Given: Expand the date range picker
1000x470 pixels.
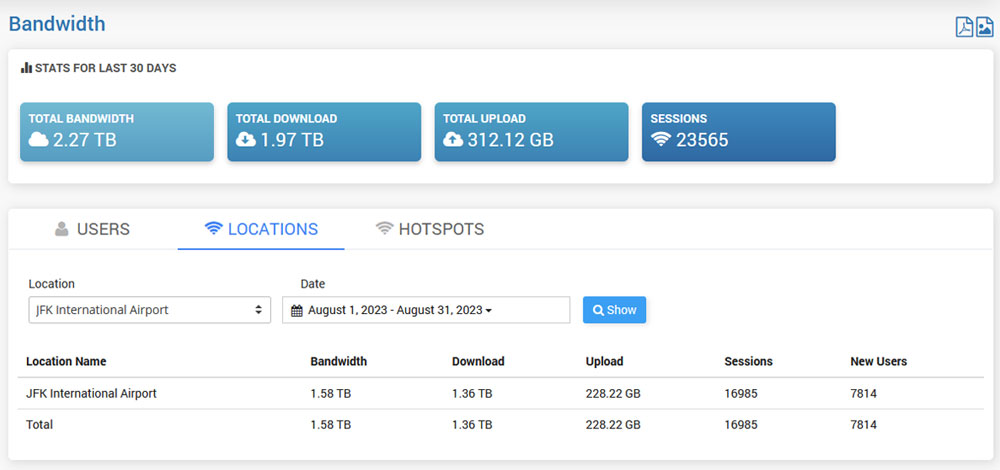Looking at the screenshot, I should pos(426,310).
